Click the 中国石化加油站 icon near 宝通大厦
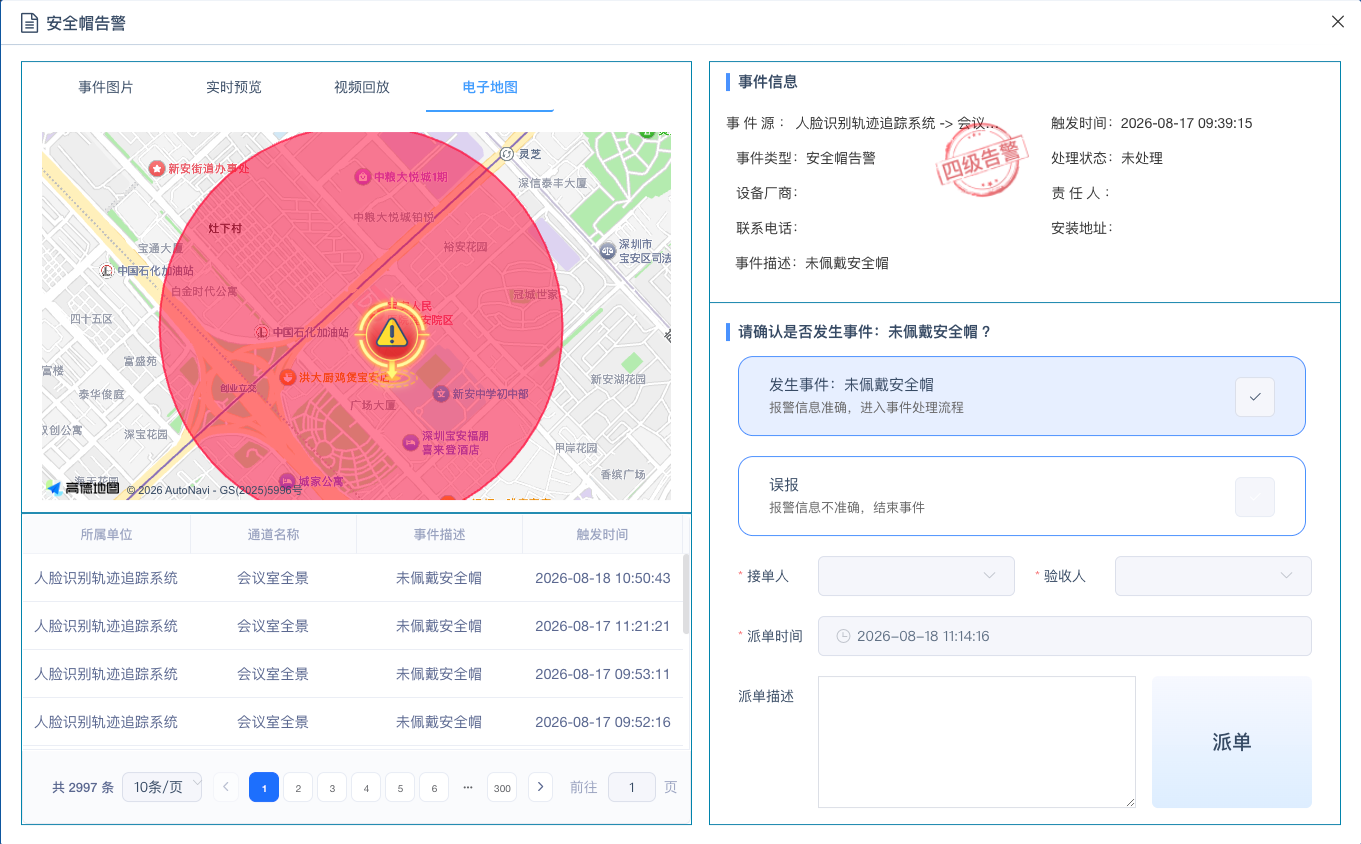1361x844 pixels. pyautogui.click(x=107, y=271)
